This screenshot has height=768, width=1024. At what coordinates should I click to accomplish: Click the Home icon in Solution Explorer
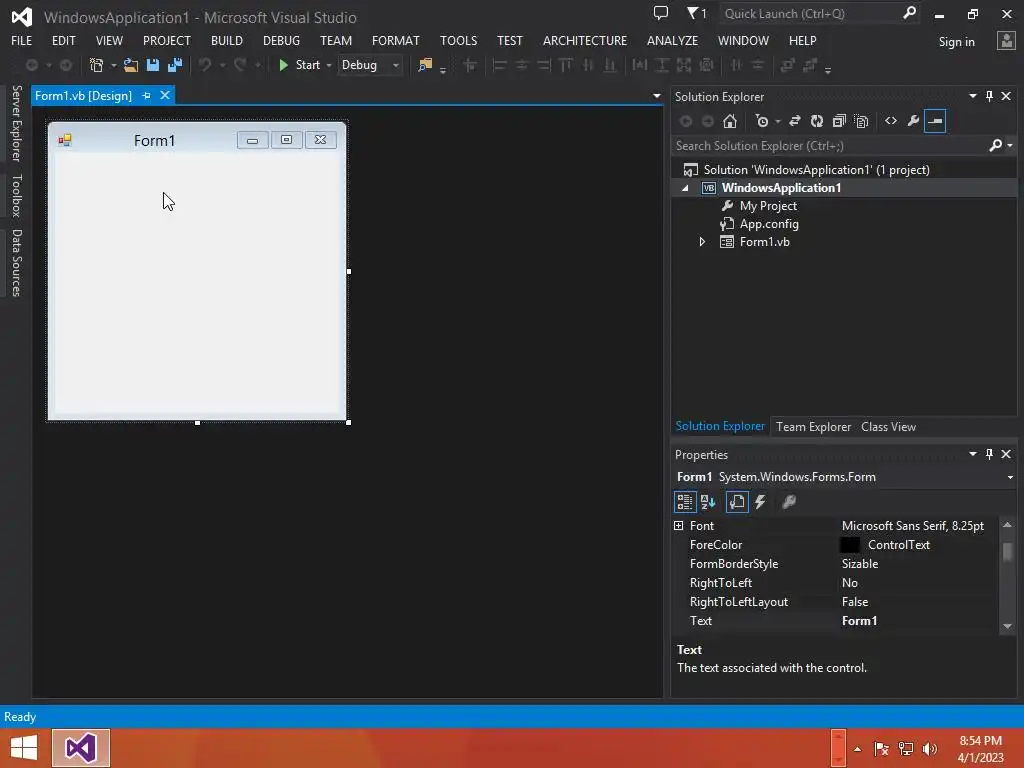point(730,121)
